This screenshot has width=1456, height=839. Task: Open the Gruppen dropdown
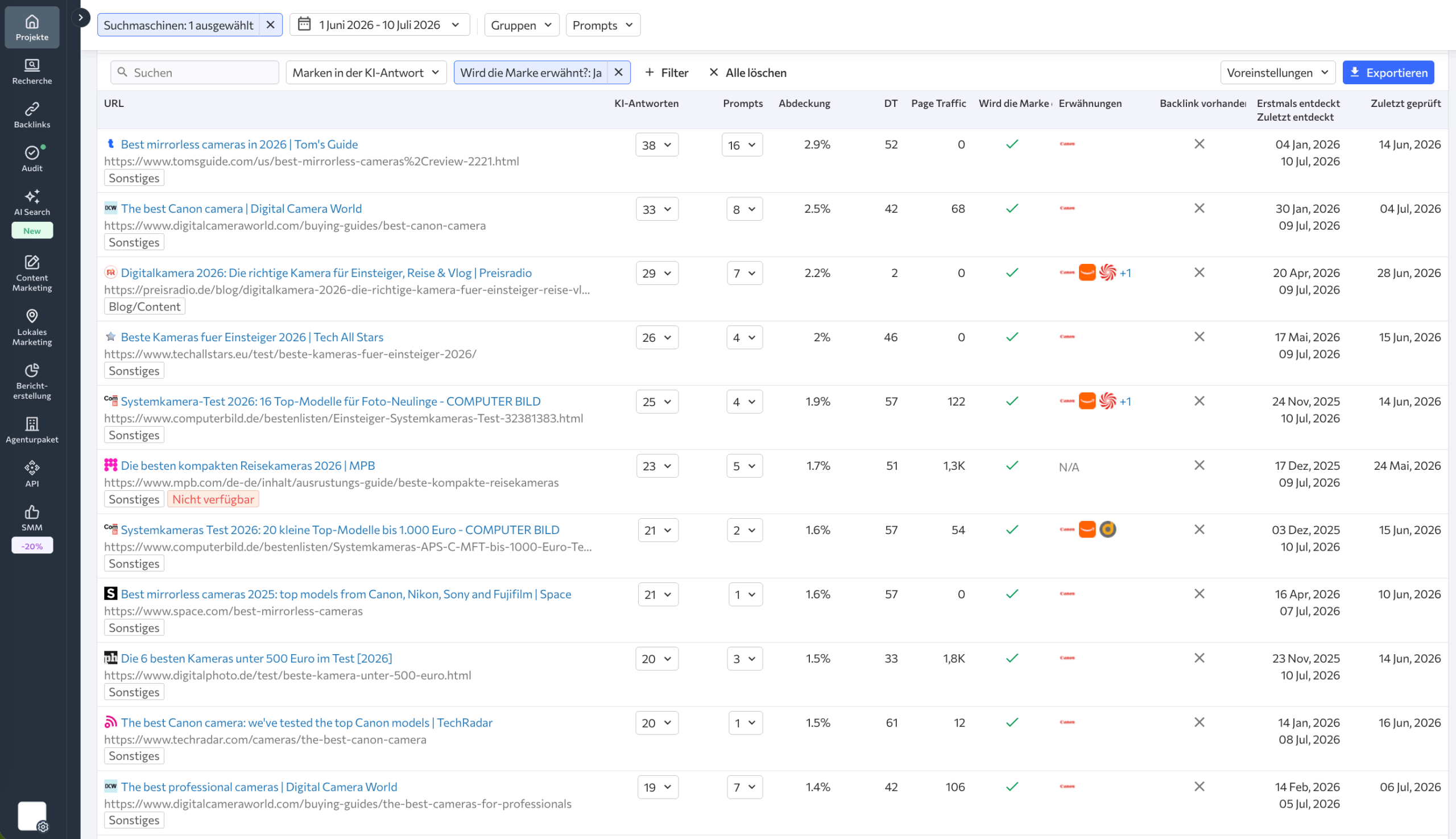pyautogui.click(x=522, y=25)
